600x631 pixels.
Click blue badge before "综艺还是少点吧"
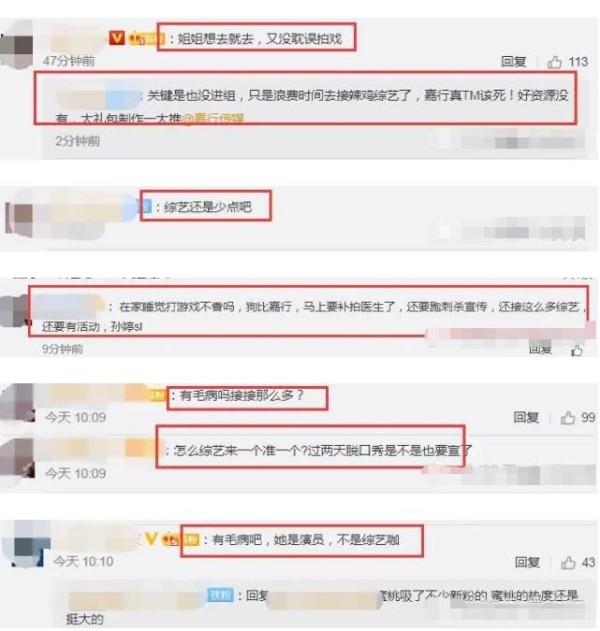145,206
